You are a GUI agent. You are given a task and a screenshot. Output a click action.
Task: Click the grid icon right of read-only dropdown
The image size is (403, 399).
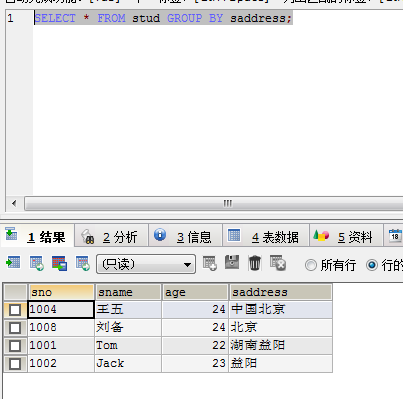210,263
